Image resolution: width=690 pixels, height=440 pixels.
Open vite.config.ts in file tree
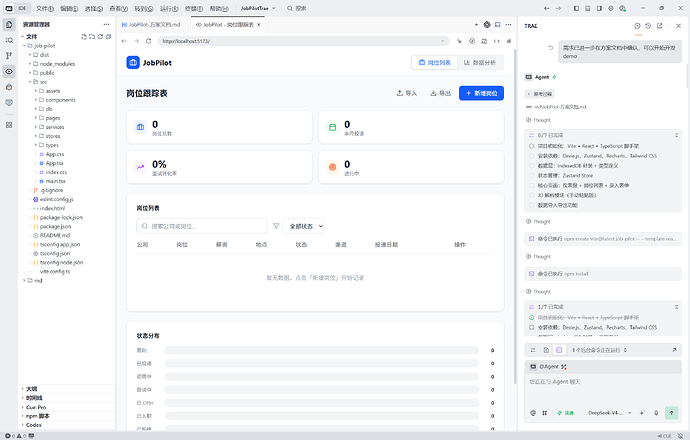pos(55,271)
